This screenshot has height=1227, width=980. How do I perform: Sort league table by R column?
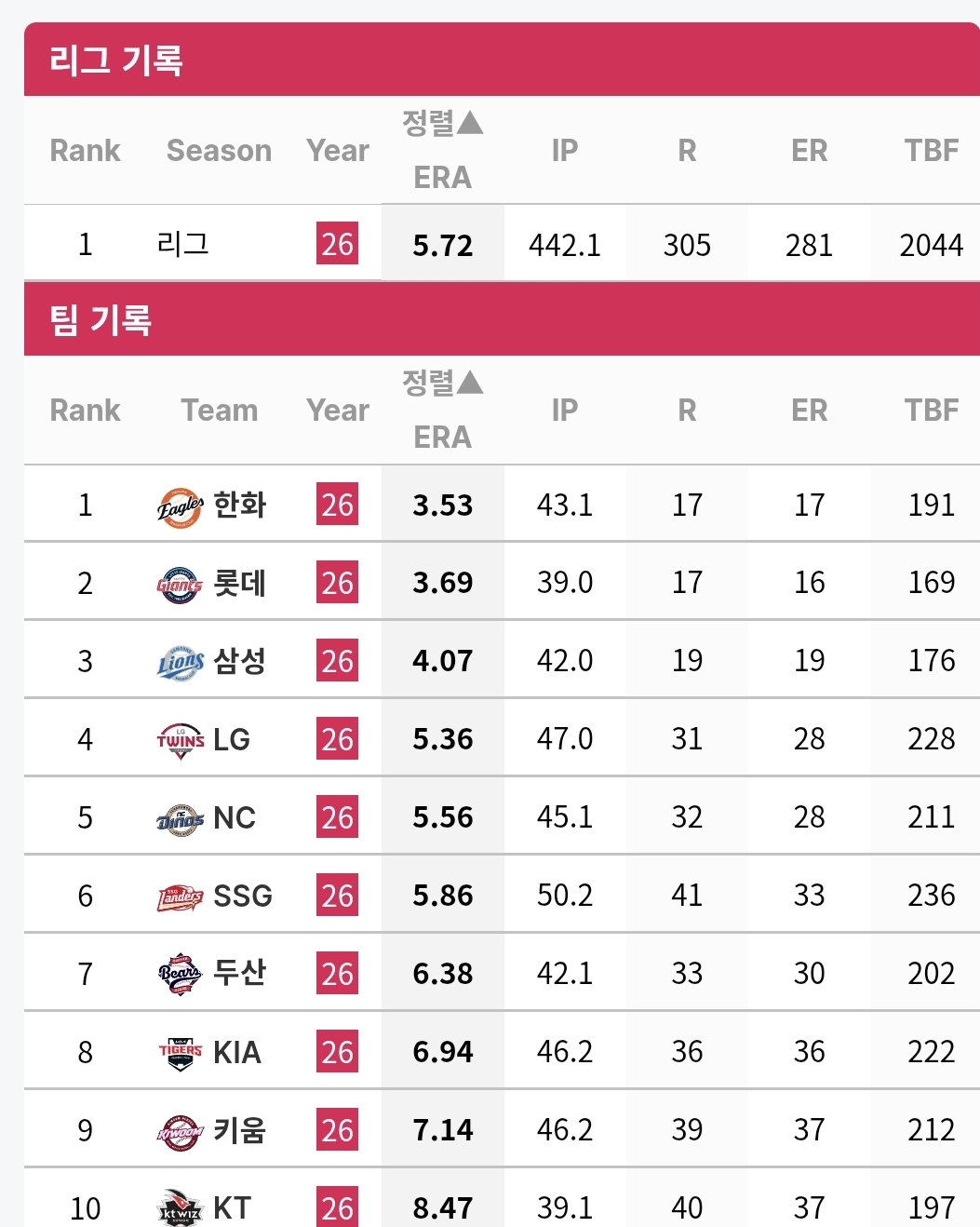coord(687,150)
